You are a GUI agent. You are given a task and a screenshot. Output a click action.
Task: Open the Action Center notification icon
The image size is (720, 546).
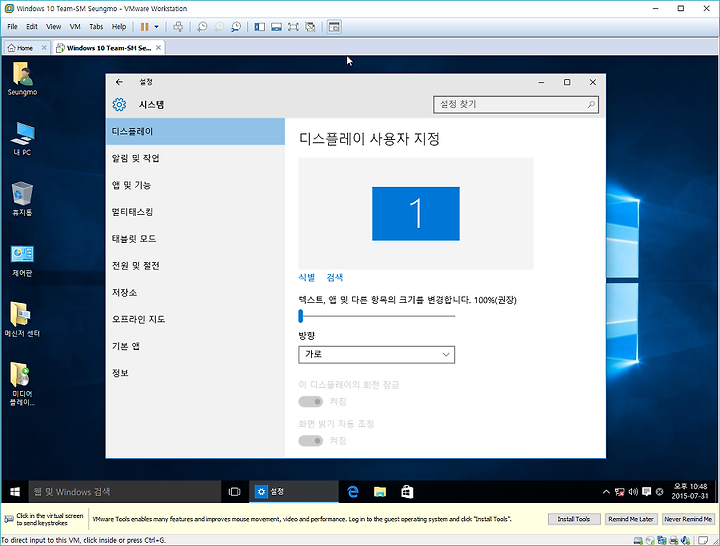647,492
